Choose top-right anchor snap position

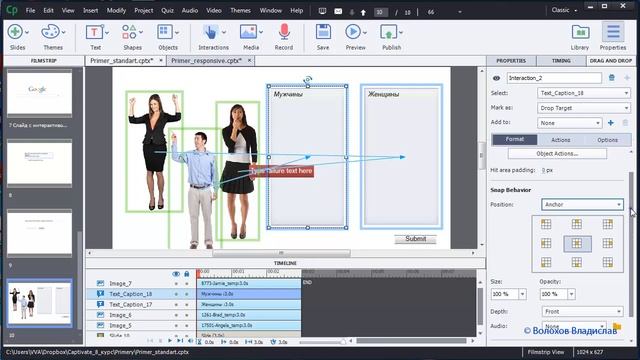[607, 224]
